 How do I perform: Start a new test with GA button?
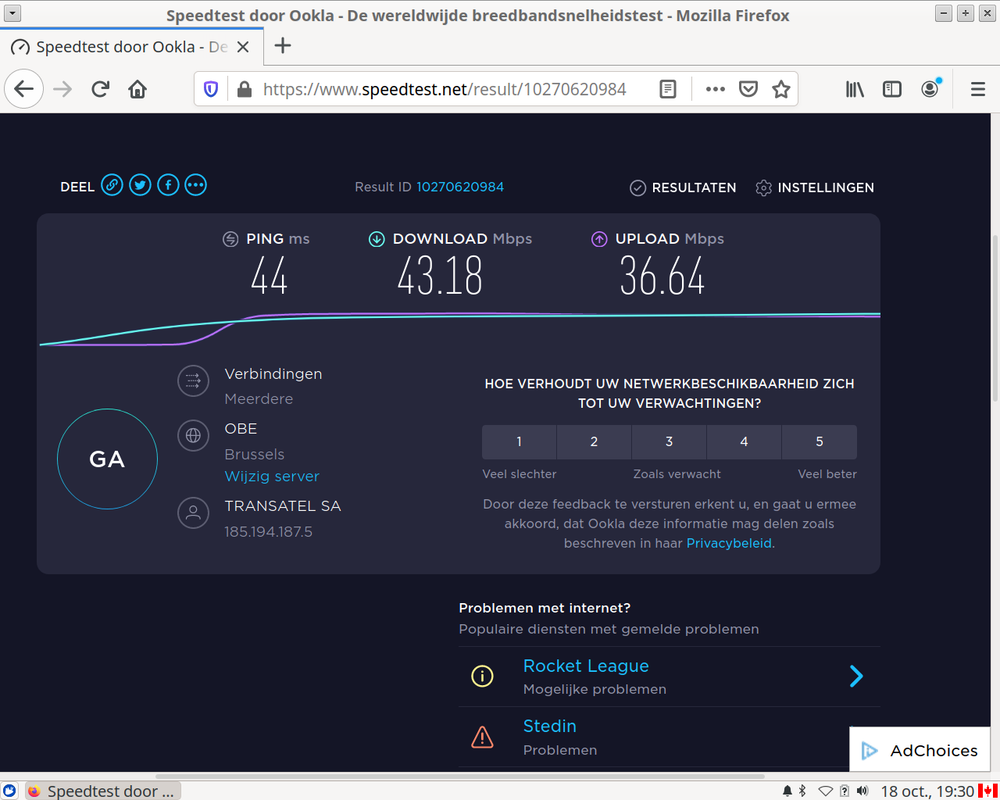tap(107, 459)
